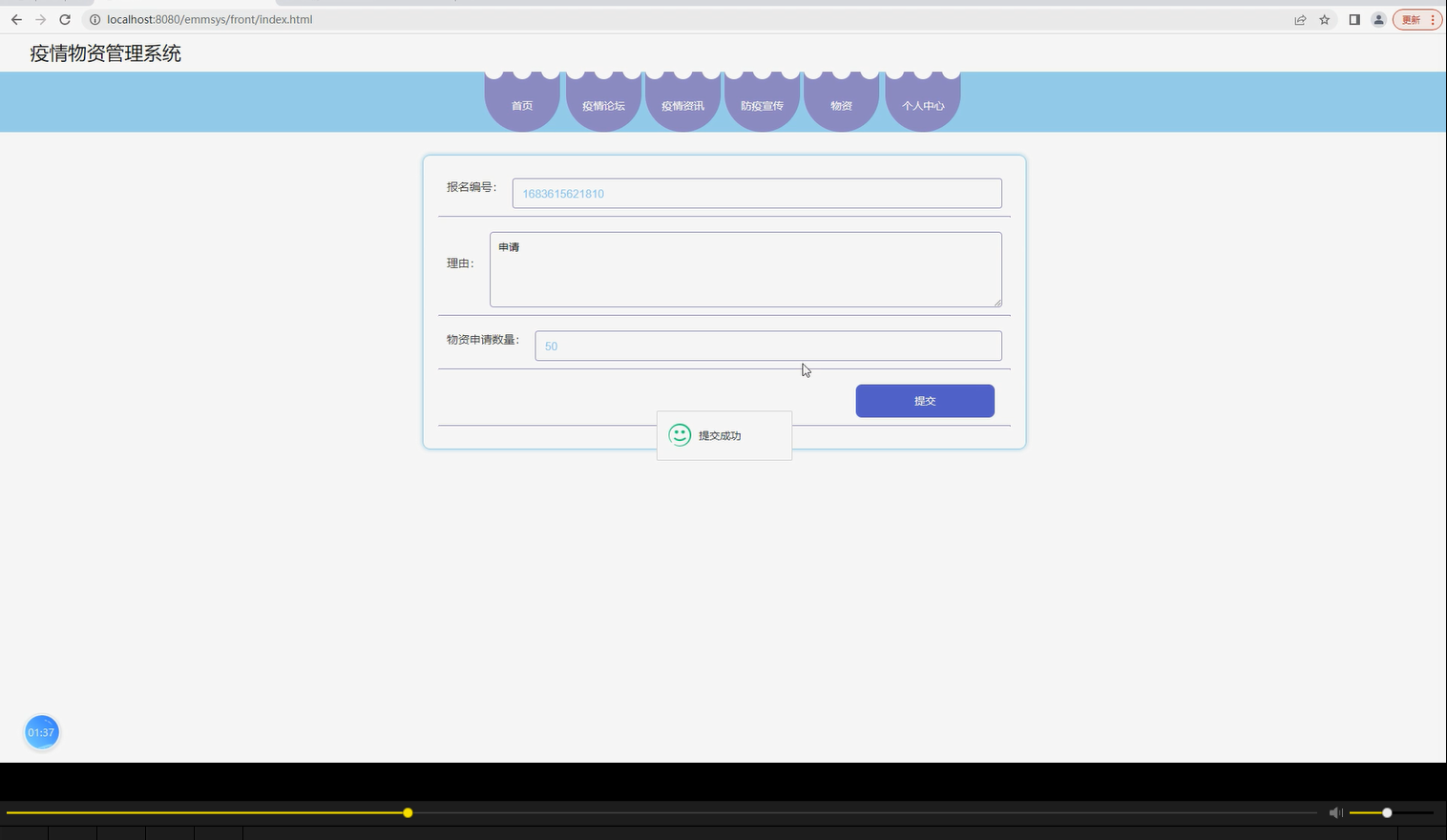Open the 个人中心 navigation tab
This screenshot has height=840, width=1447.
coord(923,101)
